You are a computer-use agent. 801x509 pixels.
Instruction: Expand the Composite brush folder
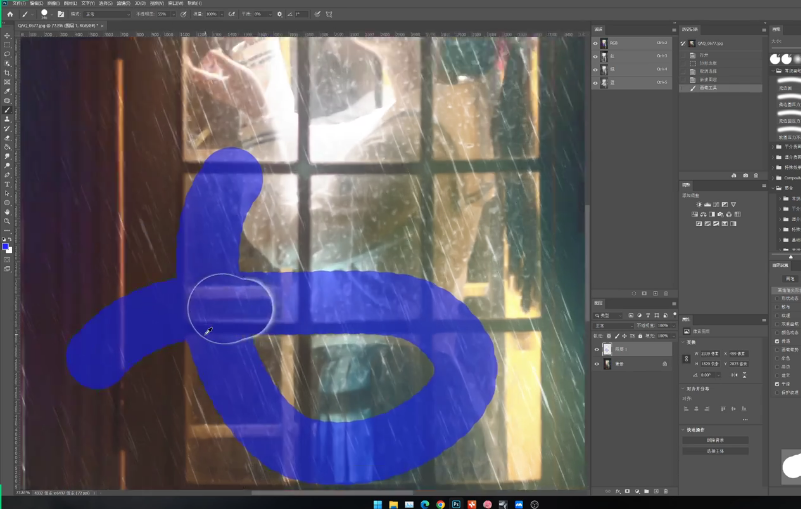click(773, 178)
